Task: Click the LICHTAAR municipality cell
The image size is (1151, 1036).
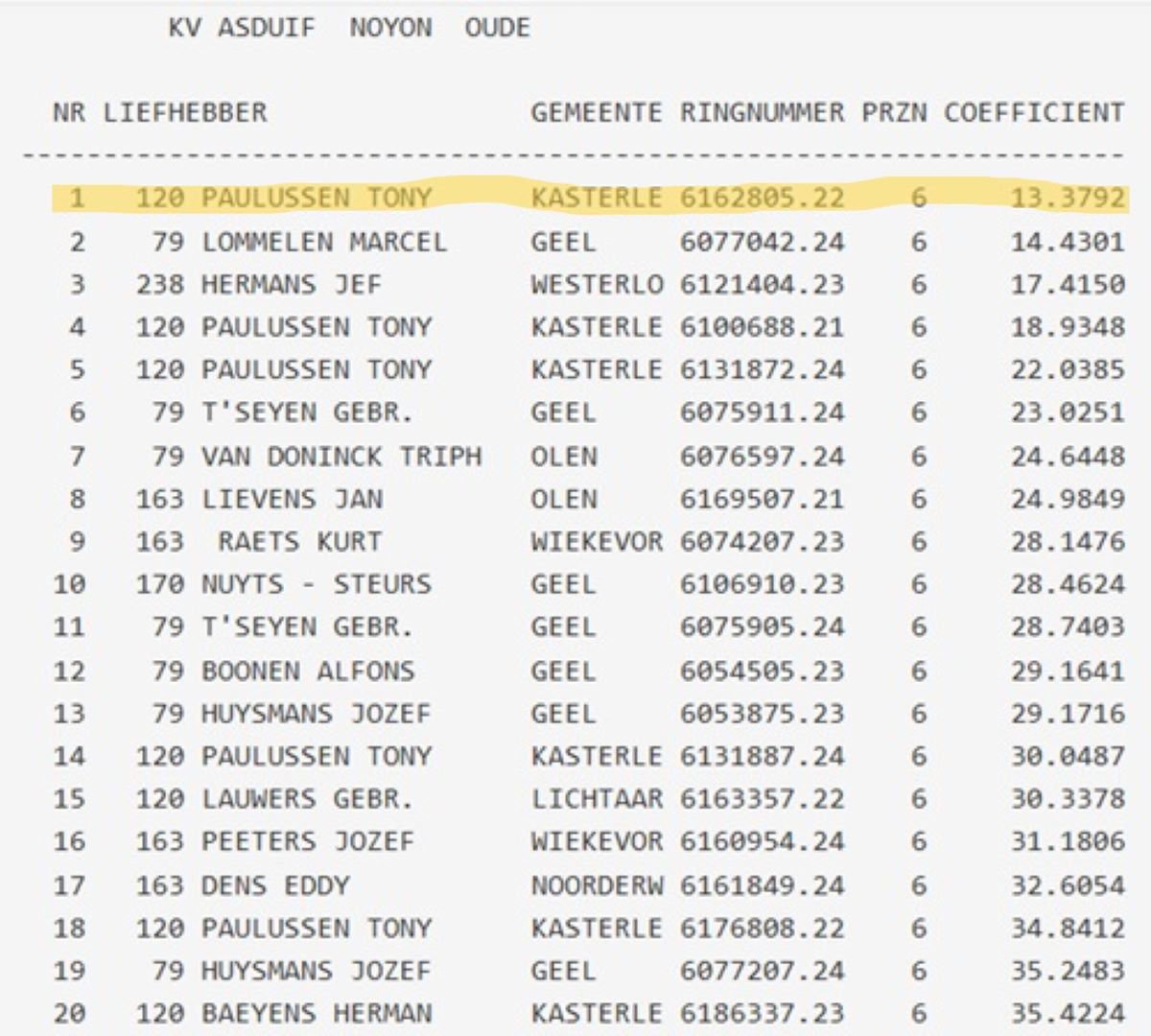Action: tap(596, 799)
